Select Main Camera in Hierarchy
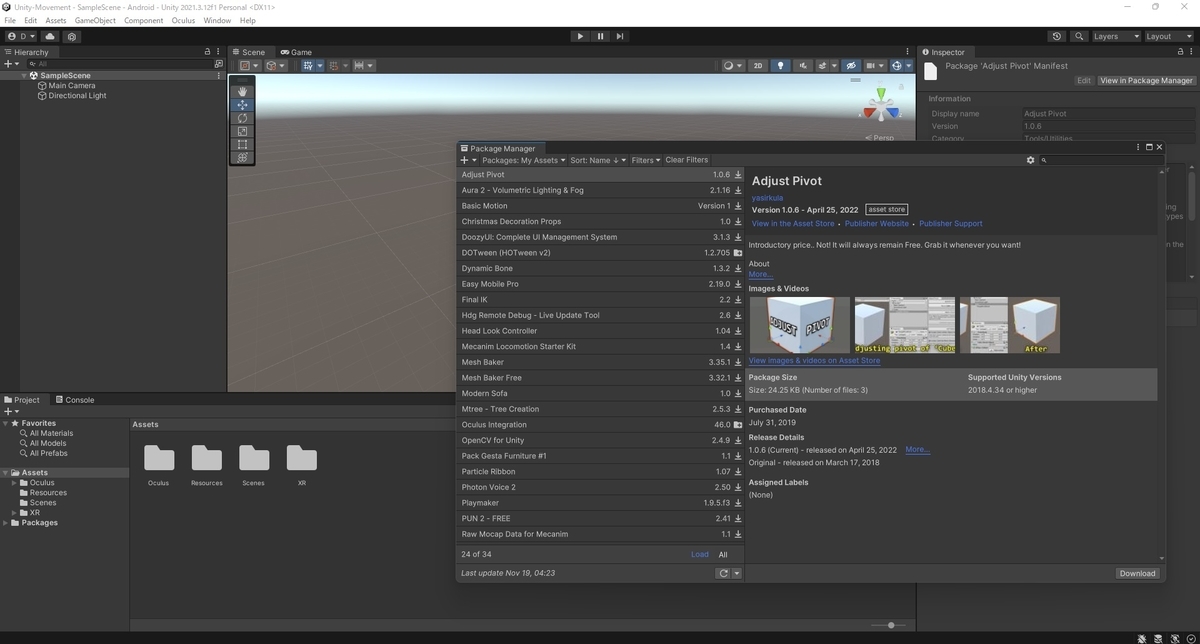The height and width of the screenshot is (644, 1200). [72, 86]
